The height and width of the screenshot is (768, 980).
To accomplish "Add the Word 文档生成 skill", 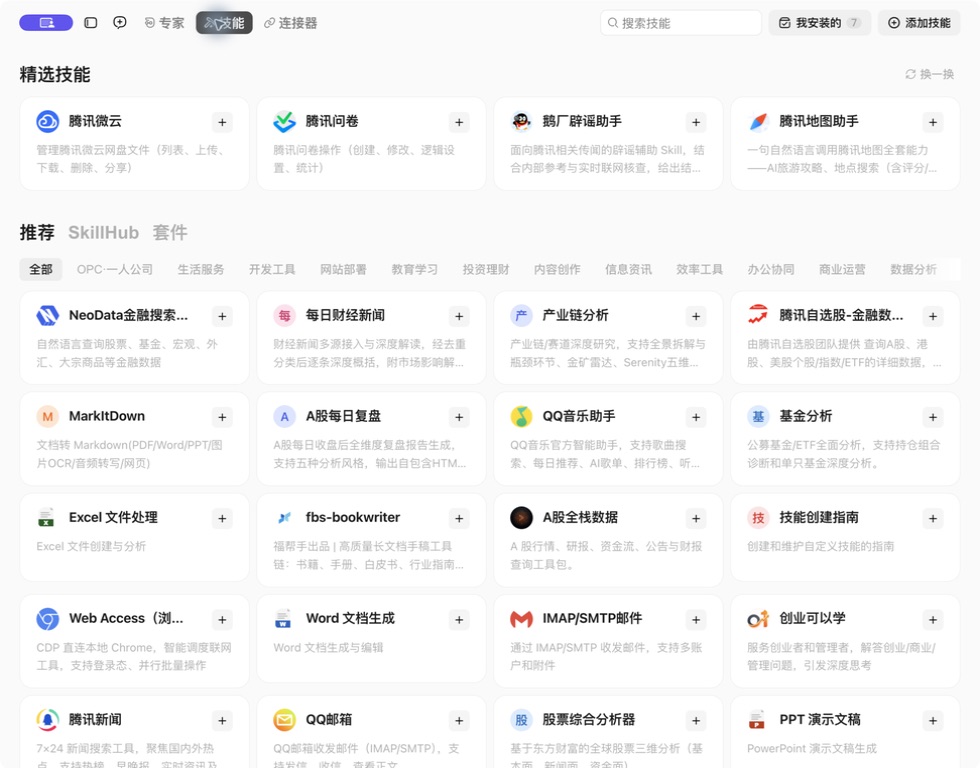I will [459, 620].
